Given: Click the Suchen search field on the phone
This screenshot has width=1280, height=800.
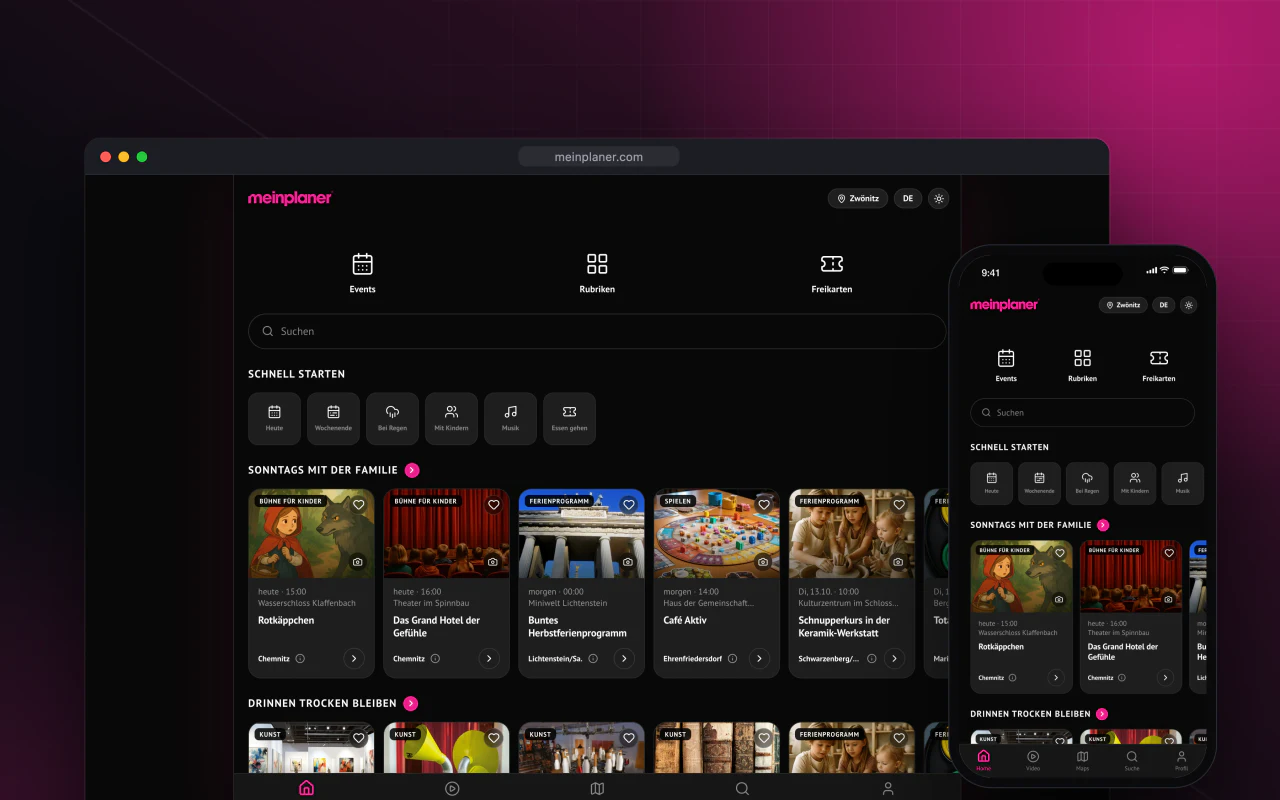Looking at the screenshot, I should pyautogui.click(x=1082, y=412).
